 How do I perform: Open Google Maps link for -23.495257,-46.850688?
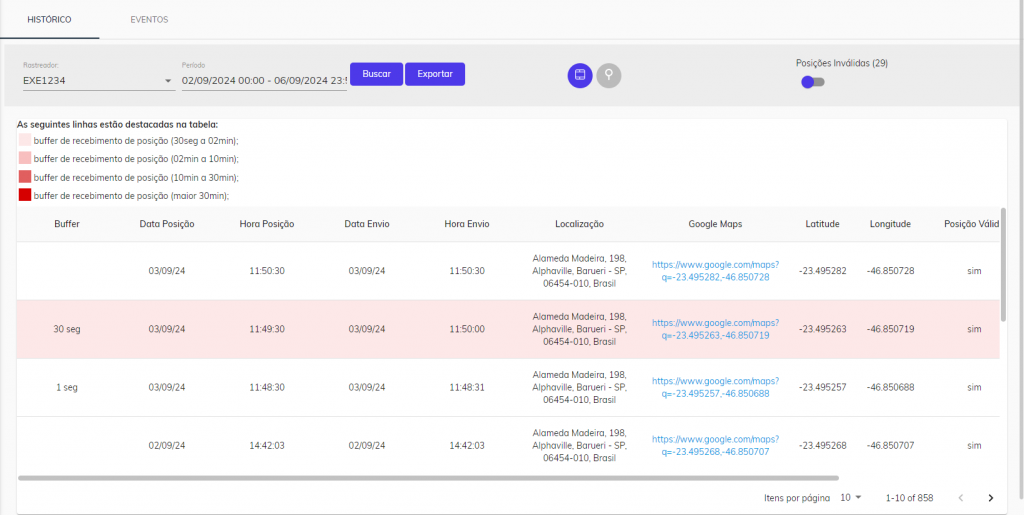pos(715,387)
